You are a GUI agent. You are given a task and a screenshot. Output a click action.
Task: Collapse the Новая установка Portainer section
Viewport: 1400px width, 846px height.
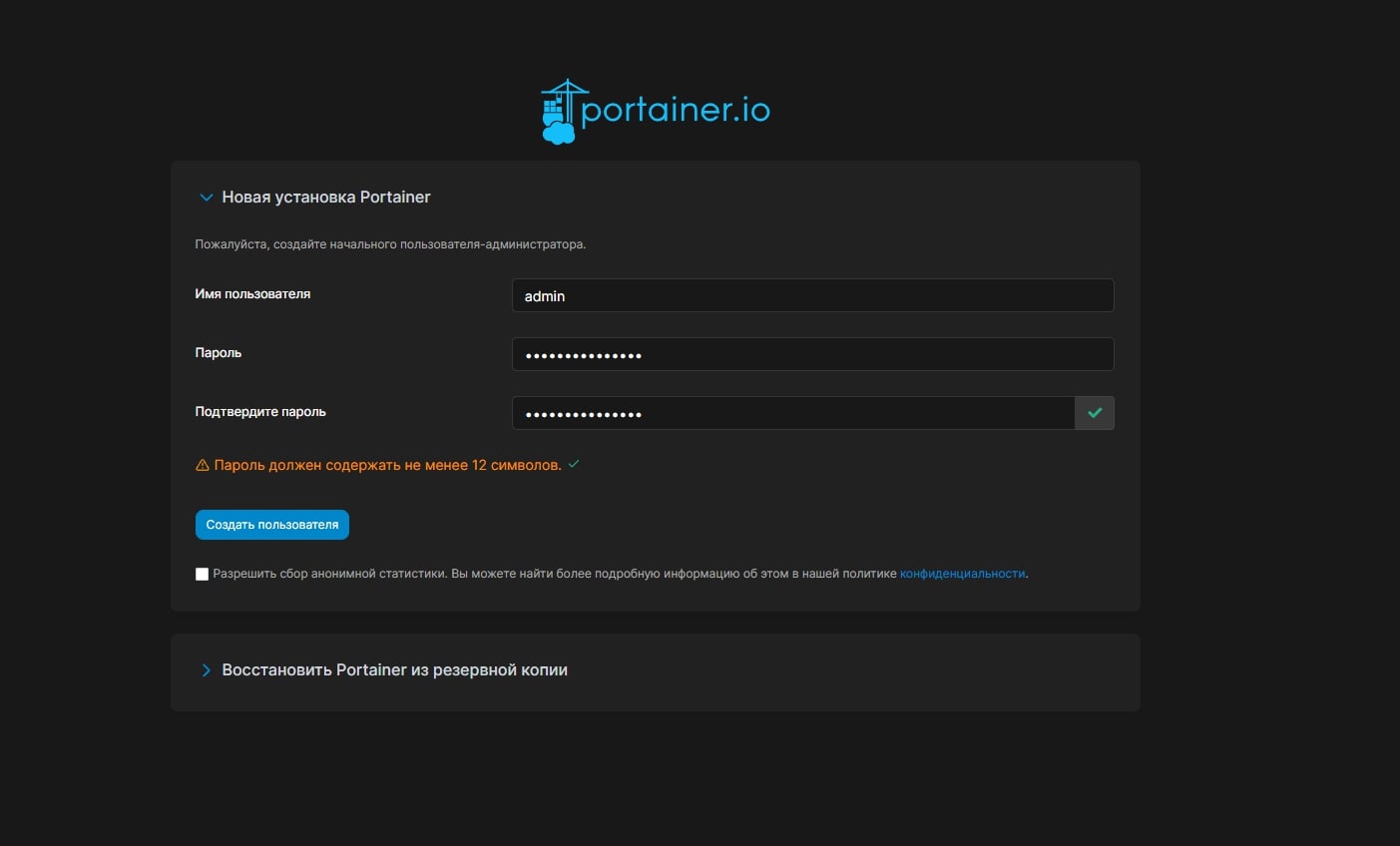tap(206, 198)
